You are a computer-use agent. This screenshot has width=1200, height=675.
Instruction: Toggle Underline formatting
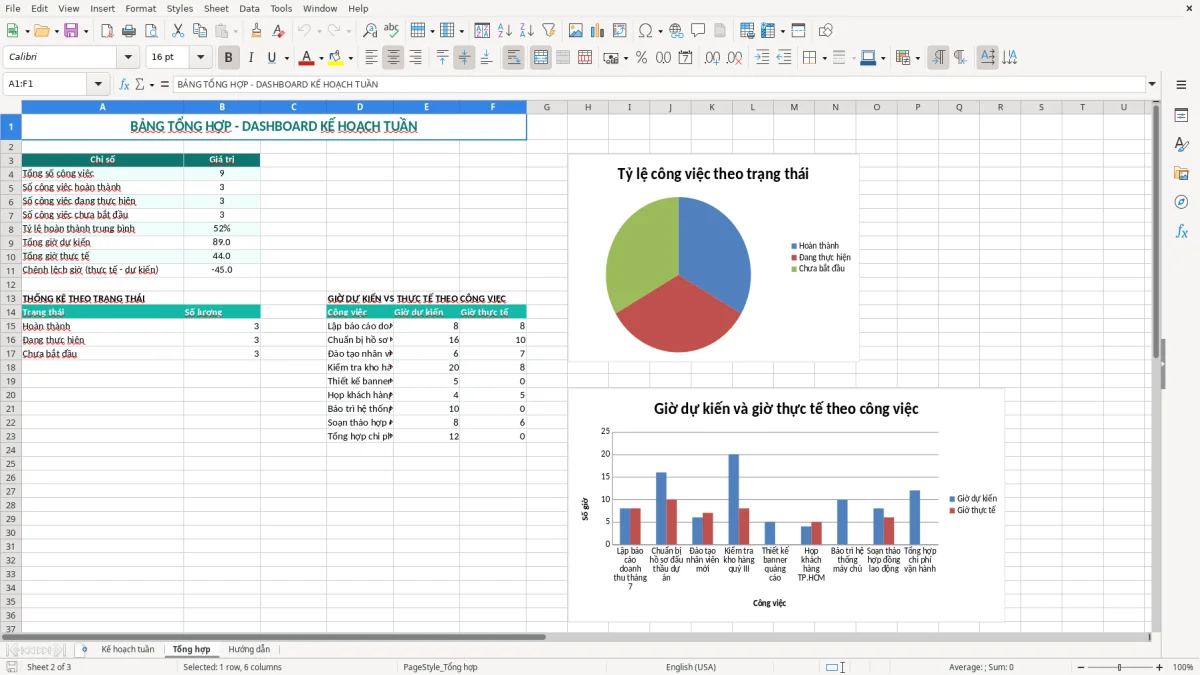coord(272,58)
